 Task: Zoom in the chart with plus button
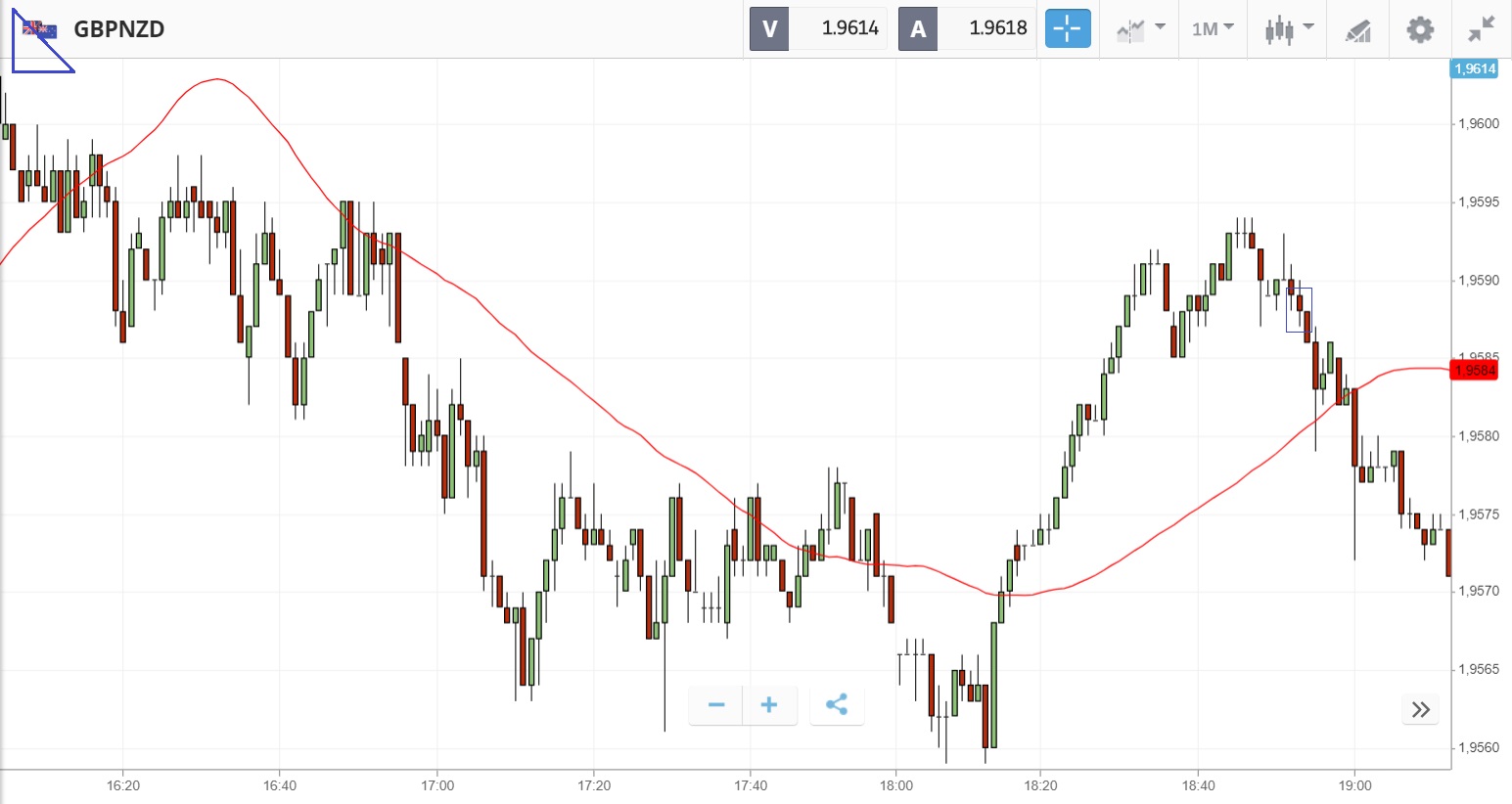769,705
